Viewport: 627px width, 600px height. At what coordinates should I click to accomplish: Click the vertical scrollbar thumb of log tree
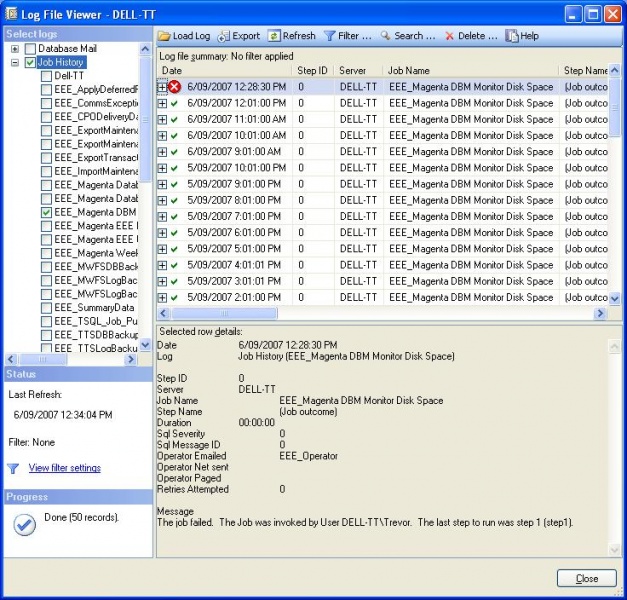click(x=146, y=120)
